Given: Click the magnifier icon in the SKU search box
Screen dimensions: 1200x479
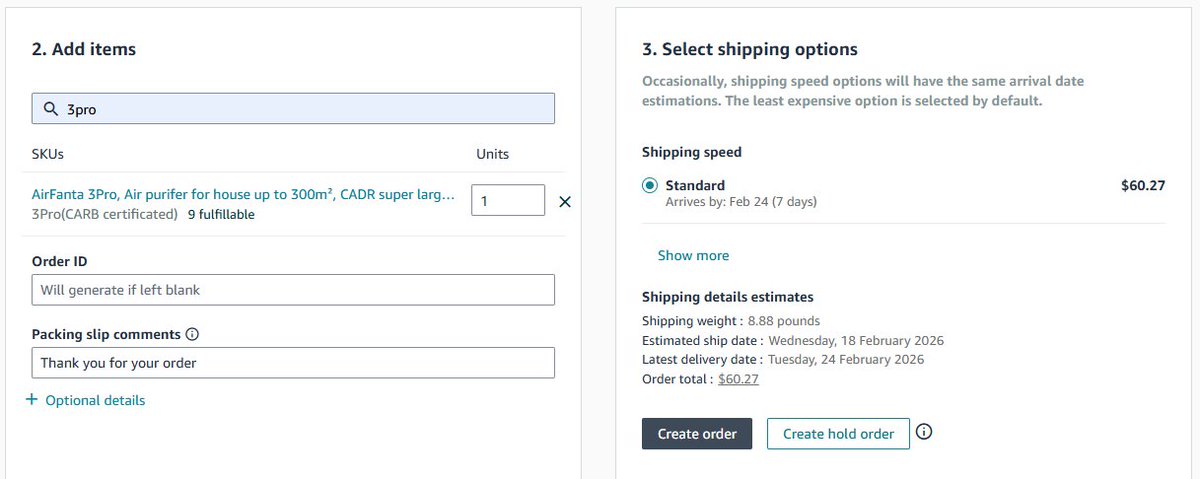Looking at the screenshot, I should pos(49,109).
